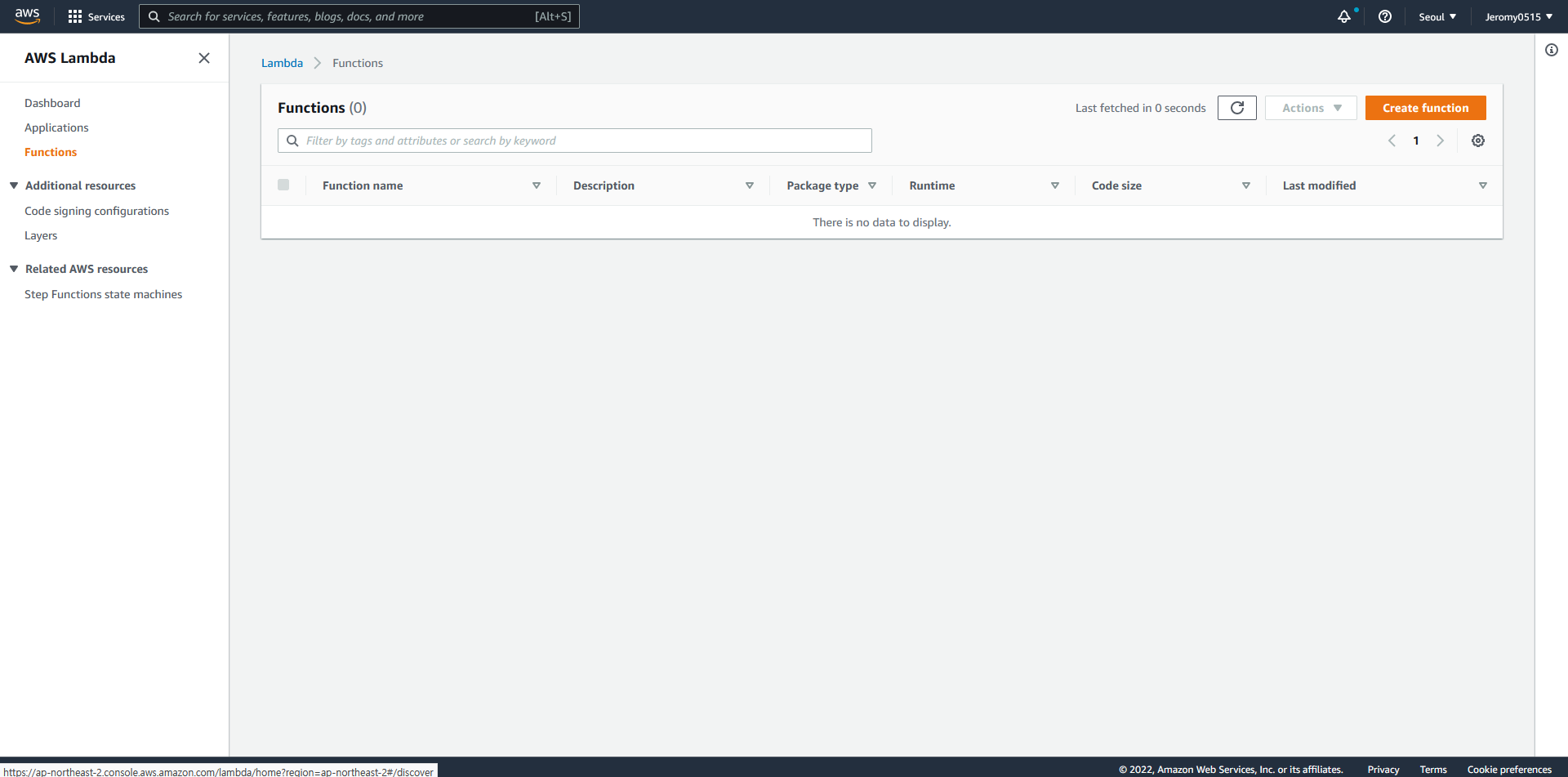Image resolution: width=1568 pixels, height=777 pixels.
Task: Click the magnifier icon in filter box
Action: [x=292, y=141]
